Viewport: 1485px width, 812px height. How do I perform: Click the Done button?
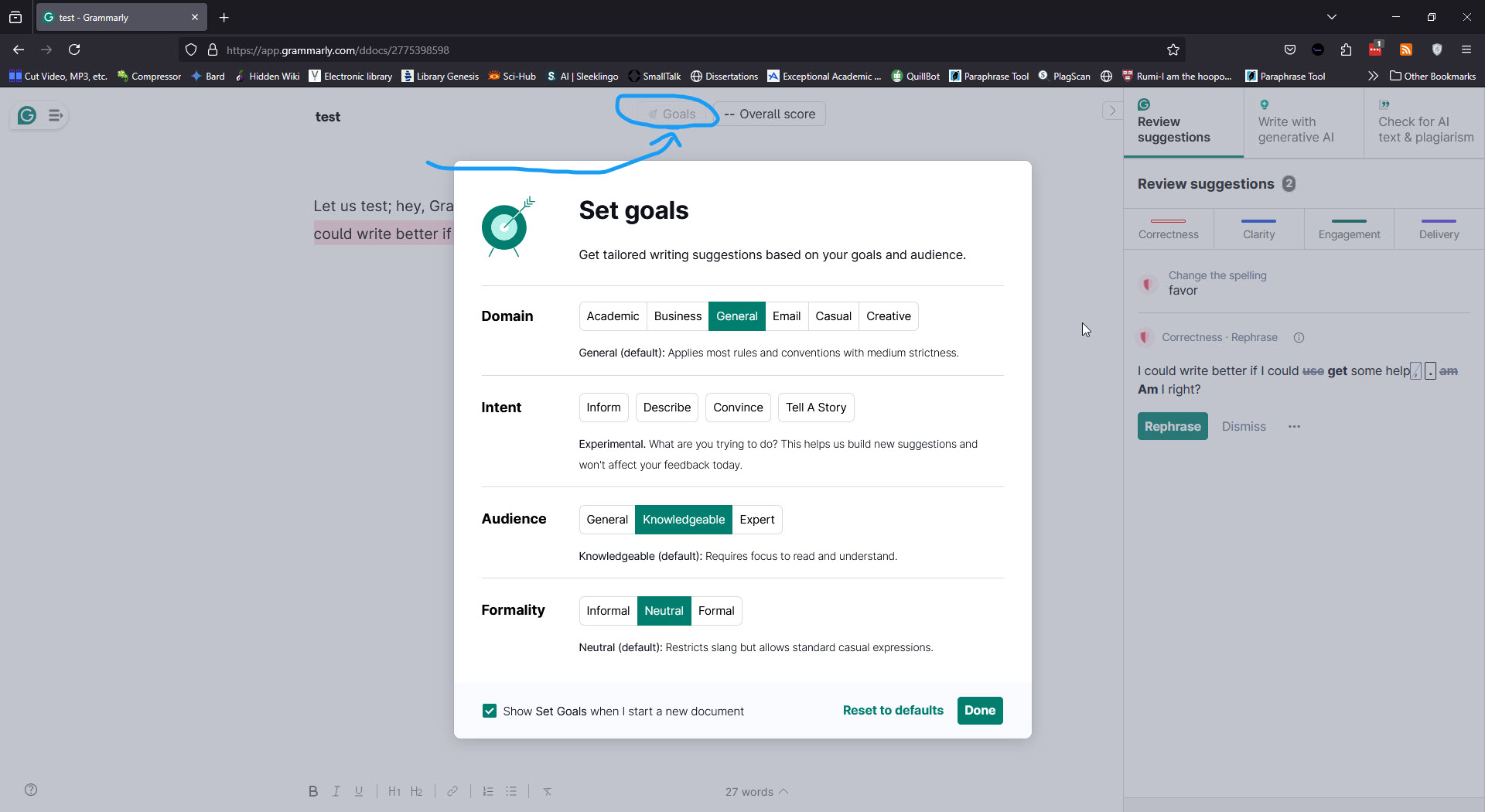click(x=980, y=711)
